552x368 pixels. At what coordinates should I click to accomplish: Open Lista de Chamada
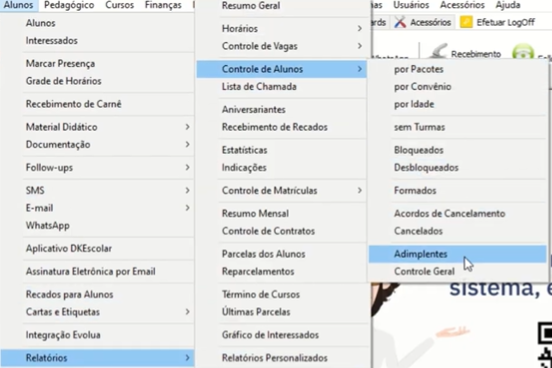pos(259,87)
